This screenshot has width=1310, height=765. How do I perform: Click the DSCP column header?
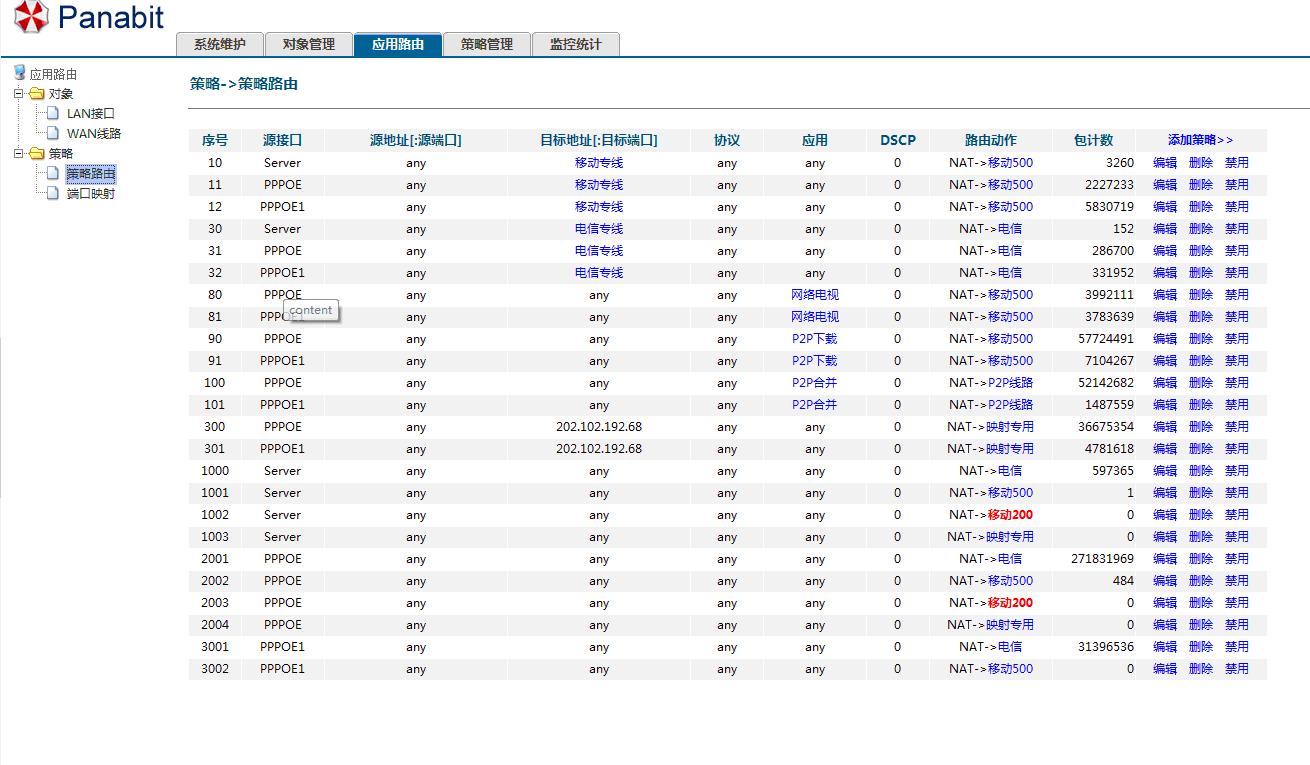898,140
